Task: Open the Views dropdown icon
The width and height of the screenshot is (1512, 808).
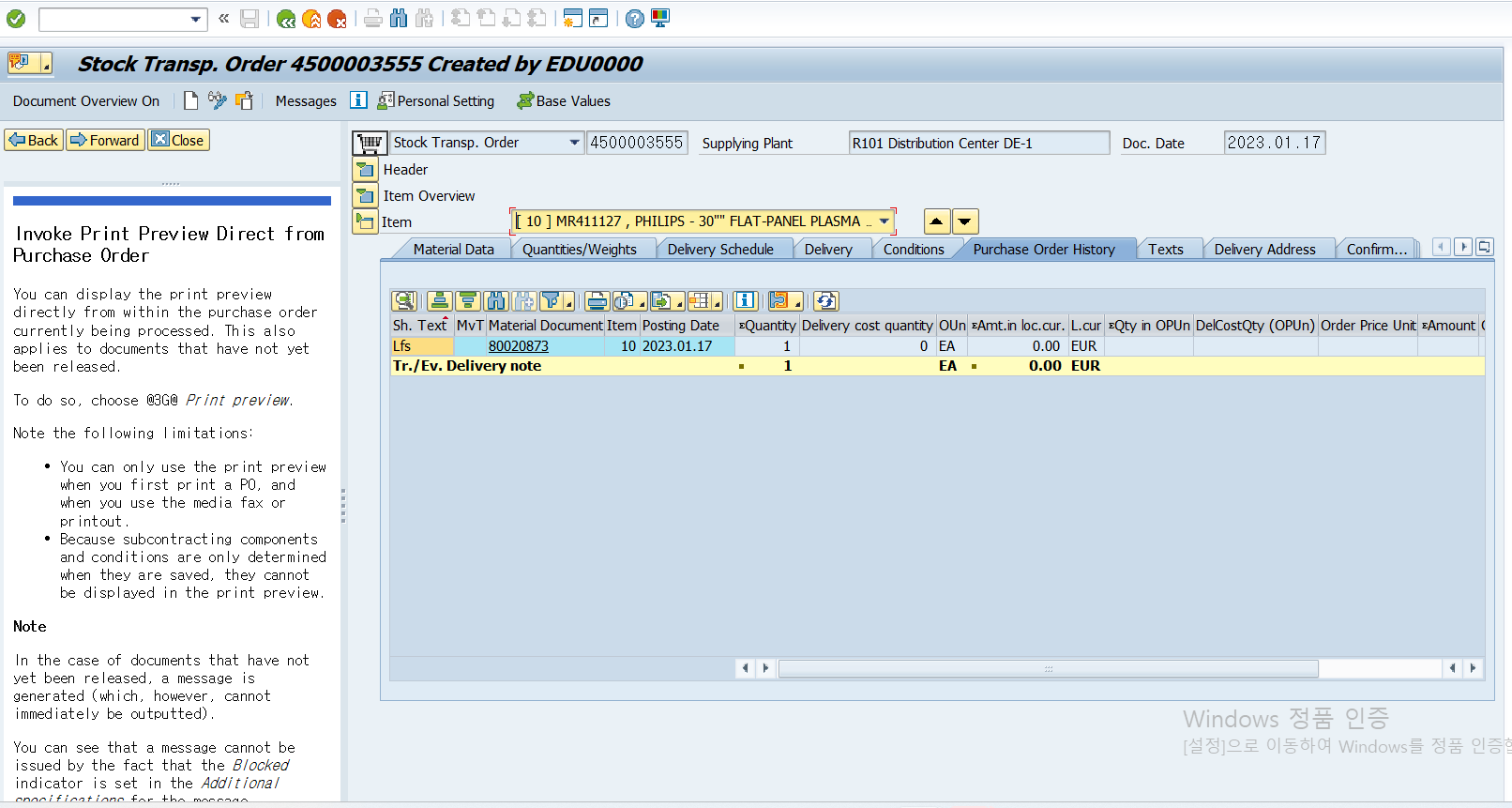Action: (629, 300)
